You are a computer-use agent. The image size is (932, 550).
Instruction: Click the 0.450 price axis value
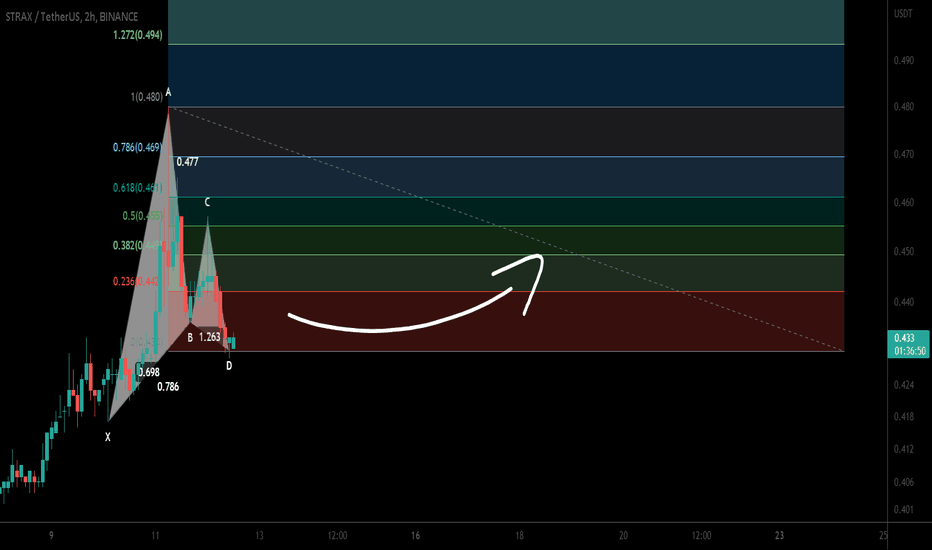903,252
